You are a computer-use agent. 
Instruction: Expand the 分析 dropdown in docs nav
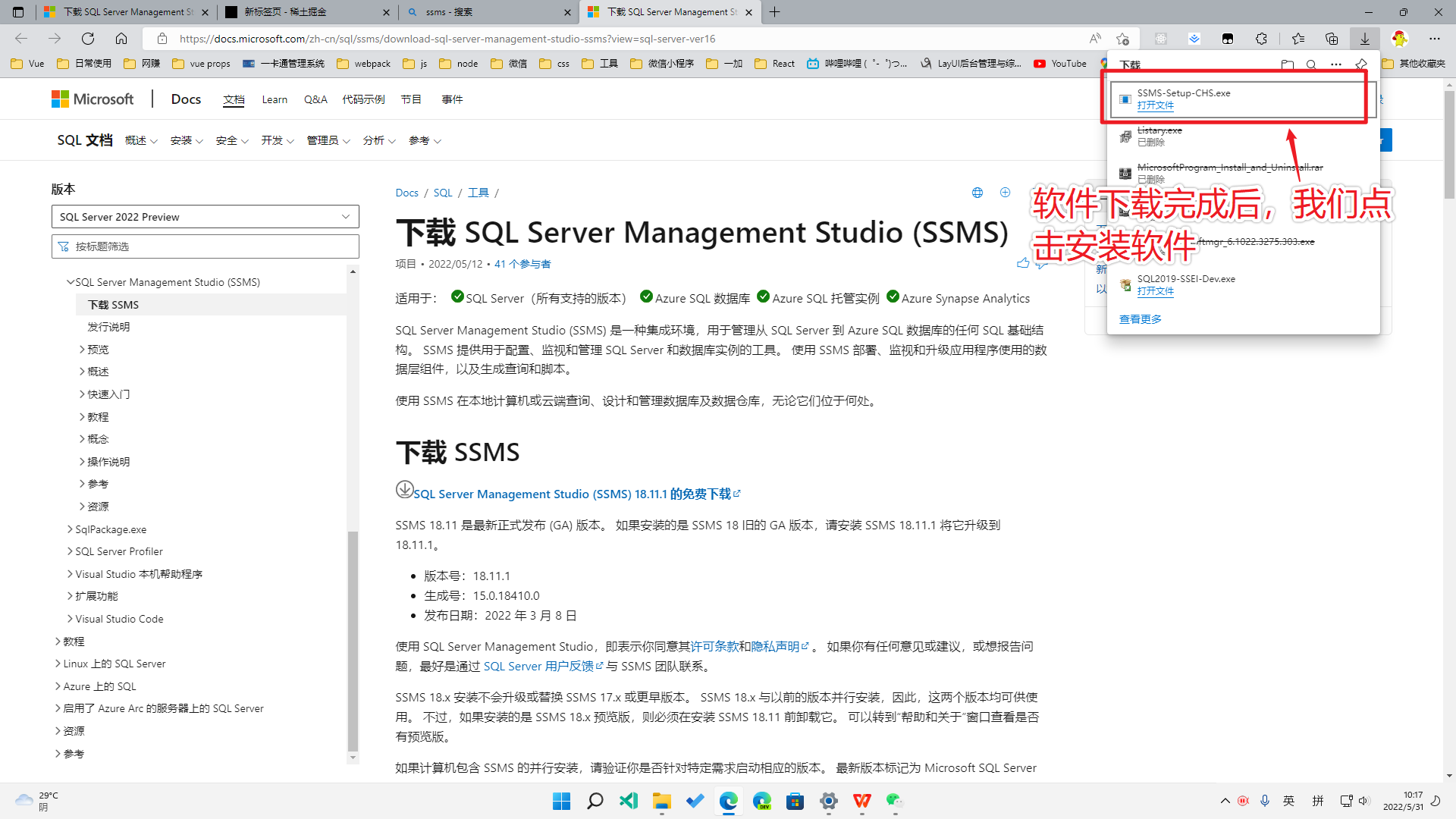(379, 140)
